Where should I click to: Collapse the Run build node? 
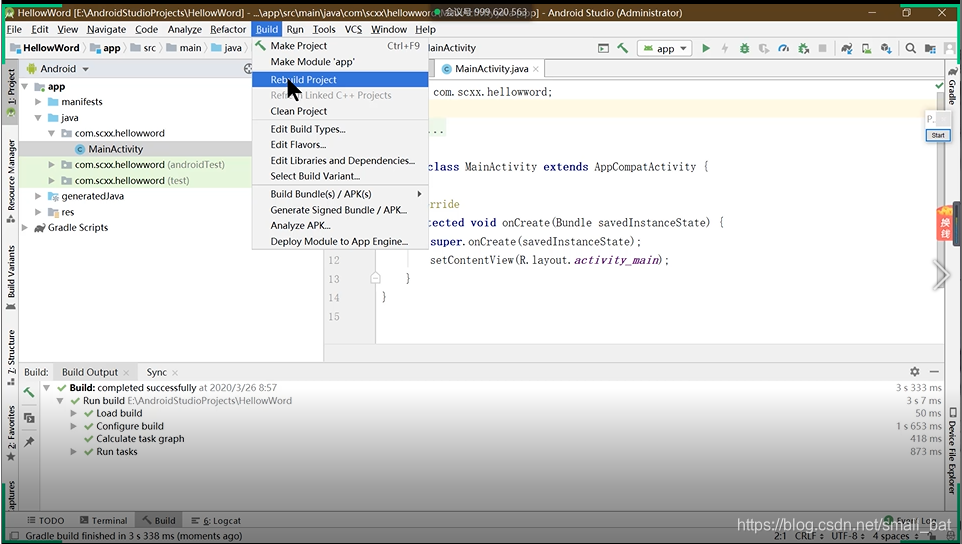60,400
